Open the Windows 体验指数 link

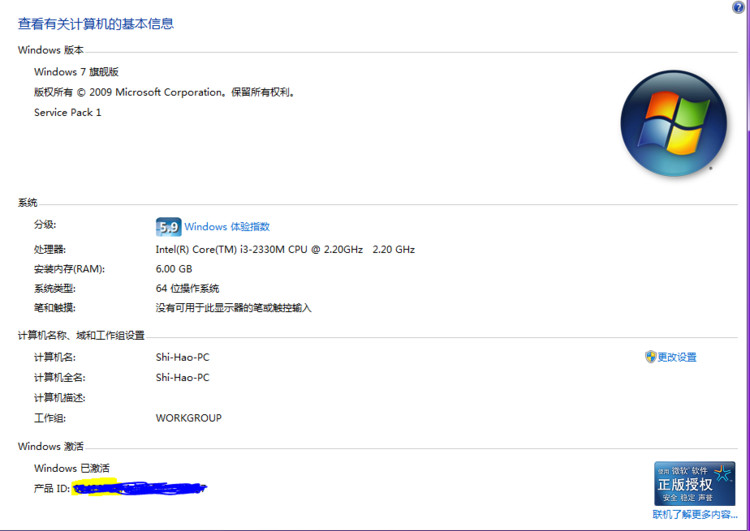[227, 227]
